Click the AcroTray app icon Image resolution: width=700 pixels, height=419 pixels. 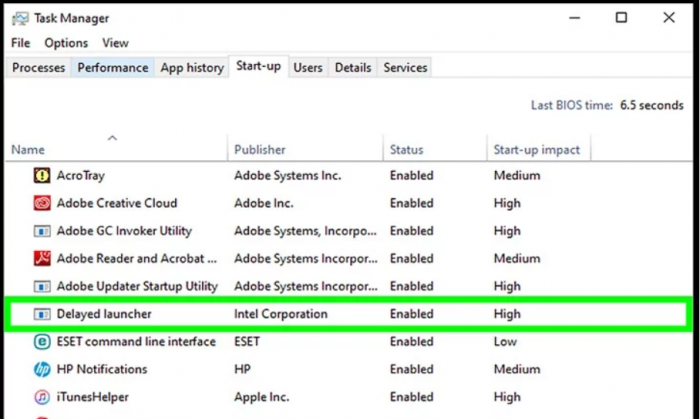coord(42,175)
